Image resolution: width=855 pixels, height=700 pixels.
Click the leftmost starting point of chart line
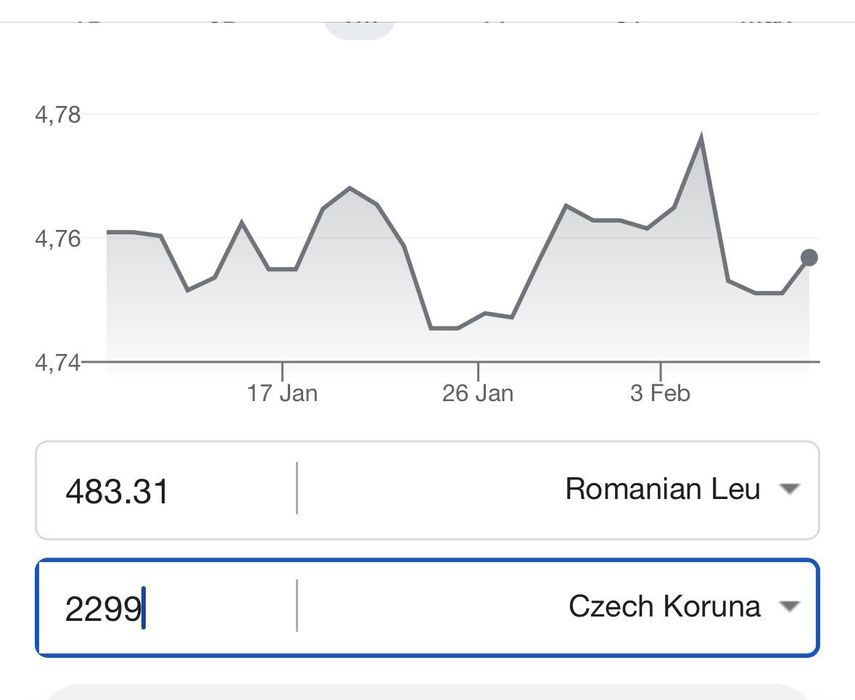pos(108,232)
